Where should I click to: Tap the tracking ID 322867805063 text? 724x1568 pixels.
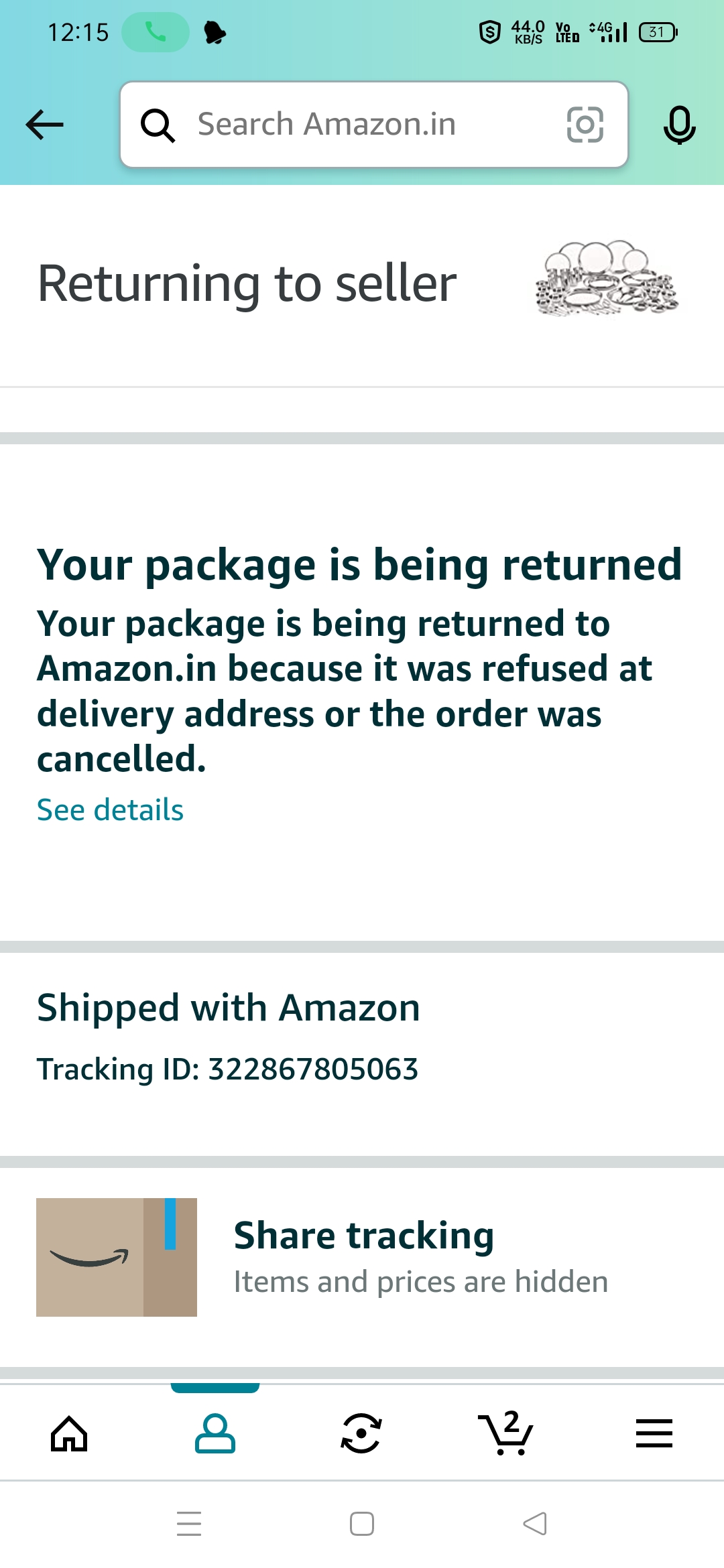pyautogui.click(x=228, y=1069)
